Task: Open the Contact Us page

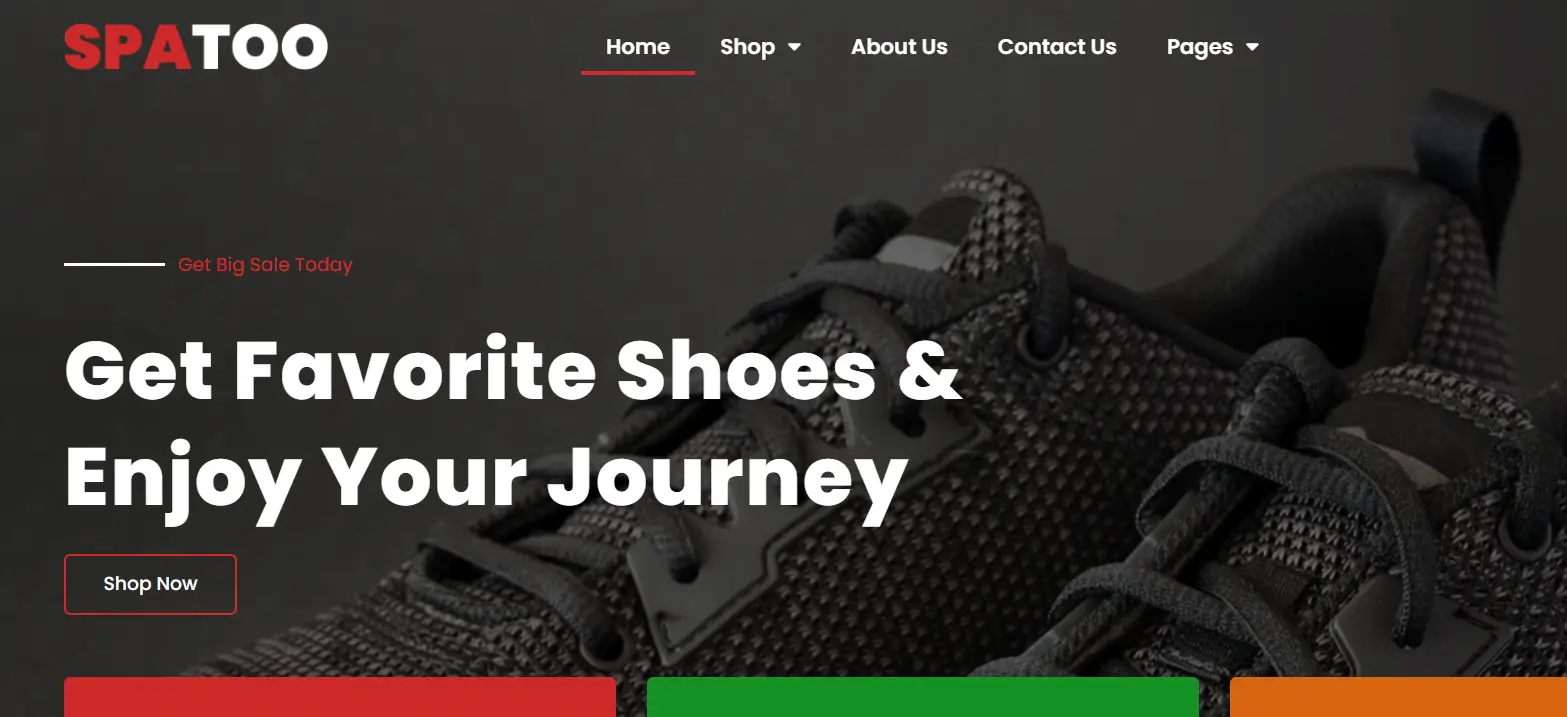Action: coord(1057,47)
